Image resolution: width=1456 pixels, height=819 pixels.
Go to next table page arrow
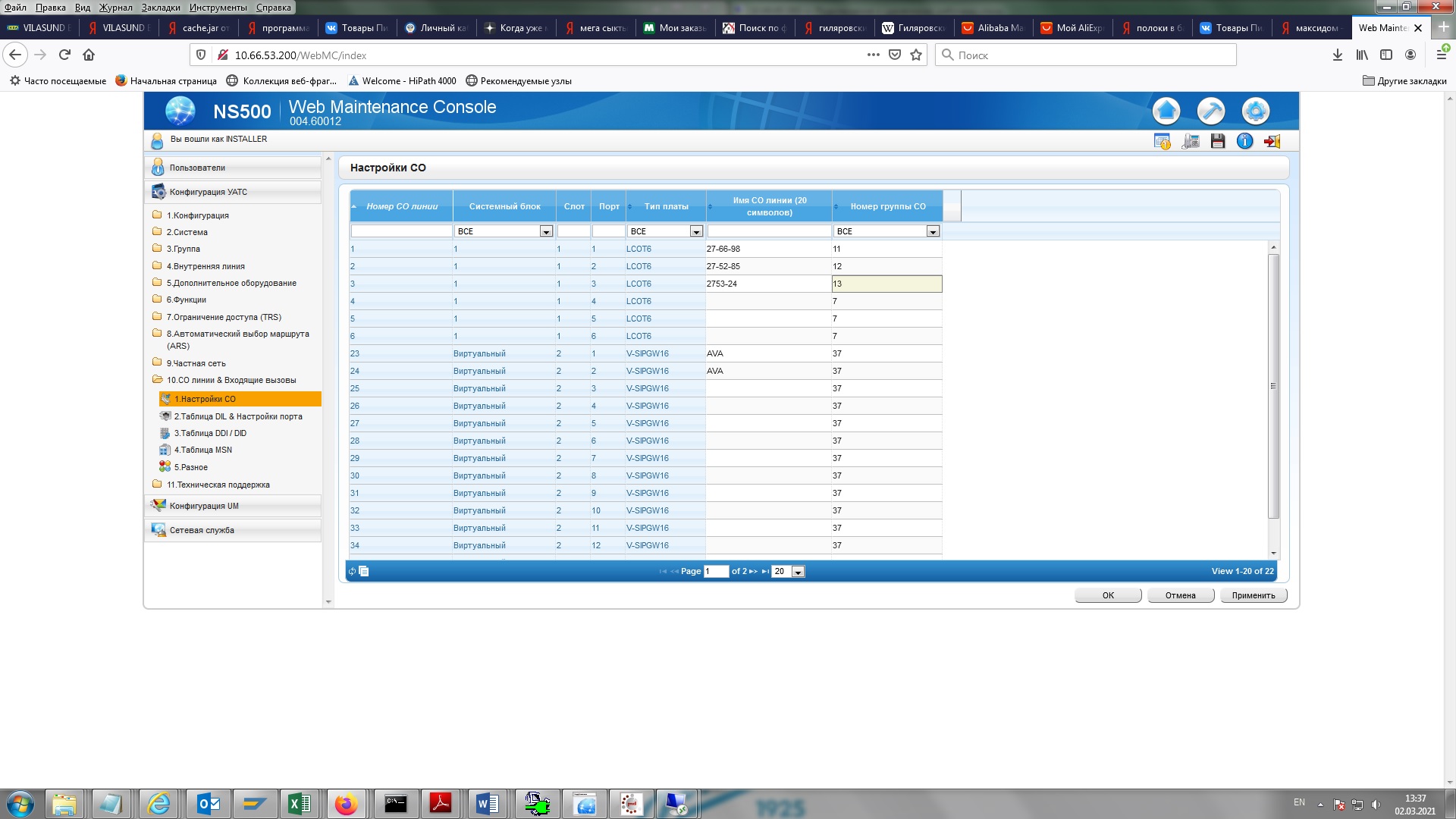pyautogui.click(x=753, y=571)
